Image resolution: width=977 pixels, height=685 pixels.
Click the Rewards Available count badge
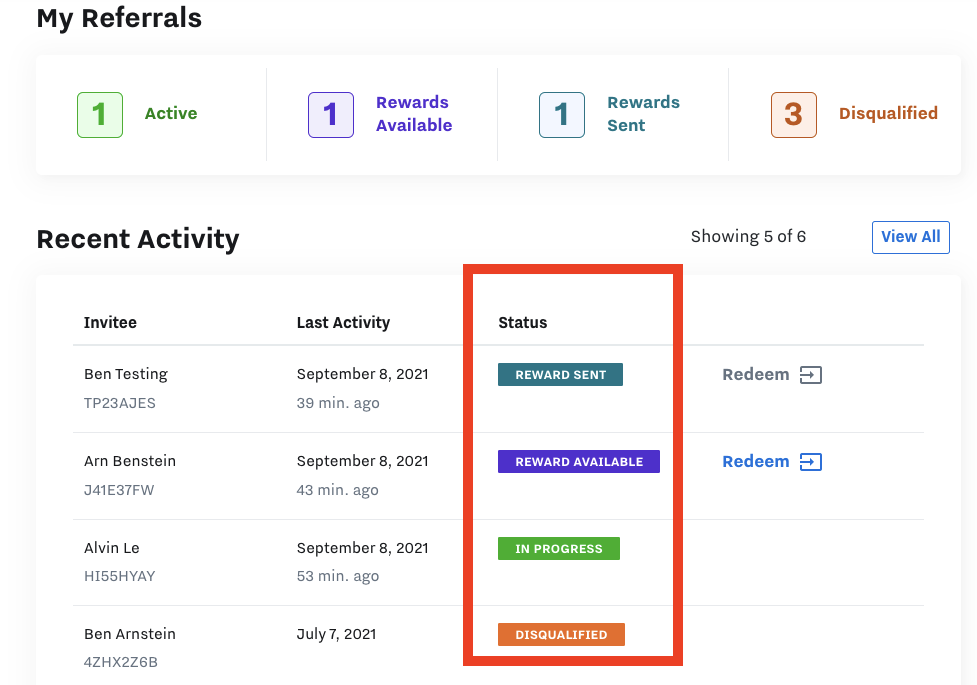pos(331,114)
